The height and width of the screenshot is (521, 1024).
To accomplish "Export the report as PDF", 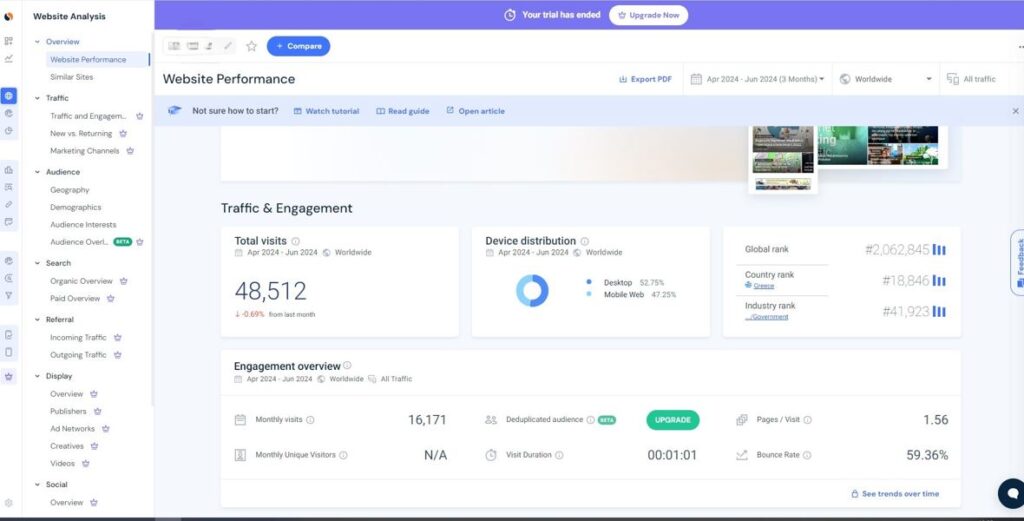I will coord(645,79).
